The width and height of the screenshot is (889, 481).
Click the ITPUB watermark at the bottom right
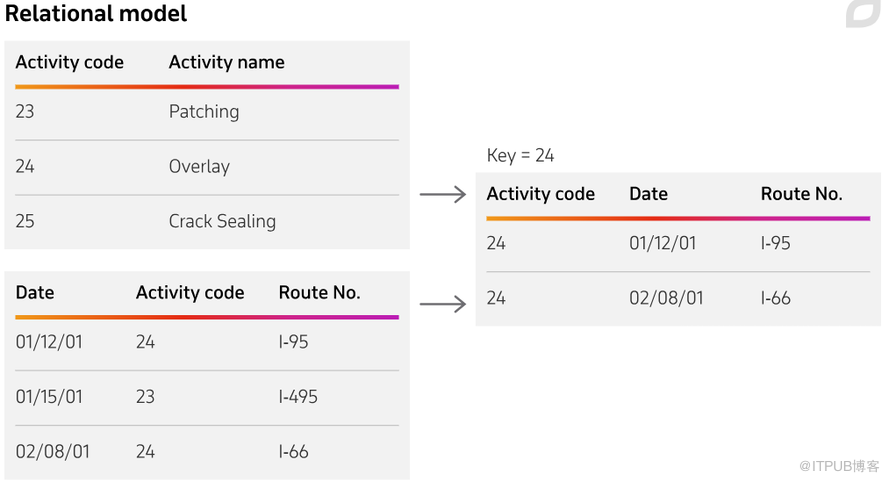838,465
